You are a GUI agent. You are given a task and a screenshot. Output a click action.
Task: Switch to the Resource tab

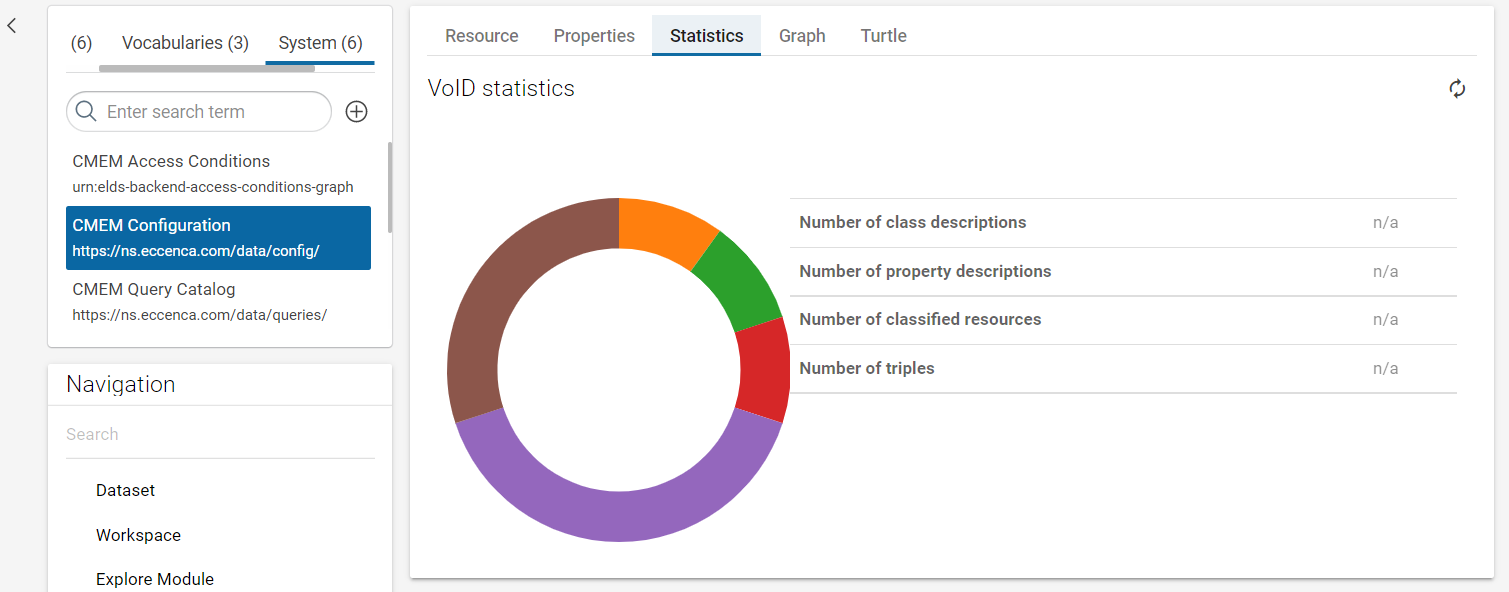(x=481, y=36)
